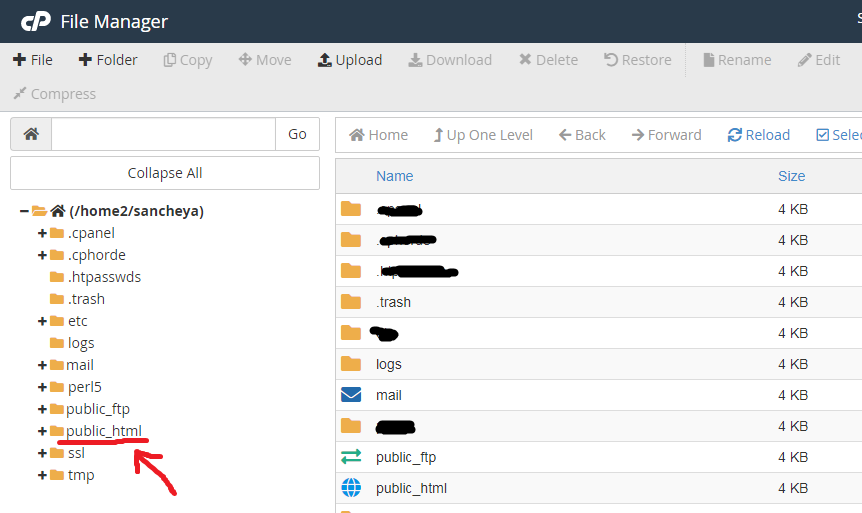This screenshot has width=862, height=513.
Task: Click the path input field
Action: (163, 134)
